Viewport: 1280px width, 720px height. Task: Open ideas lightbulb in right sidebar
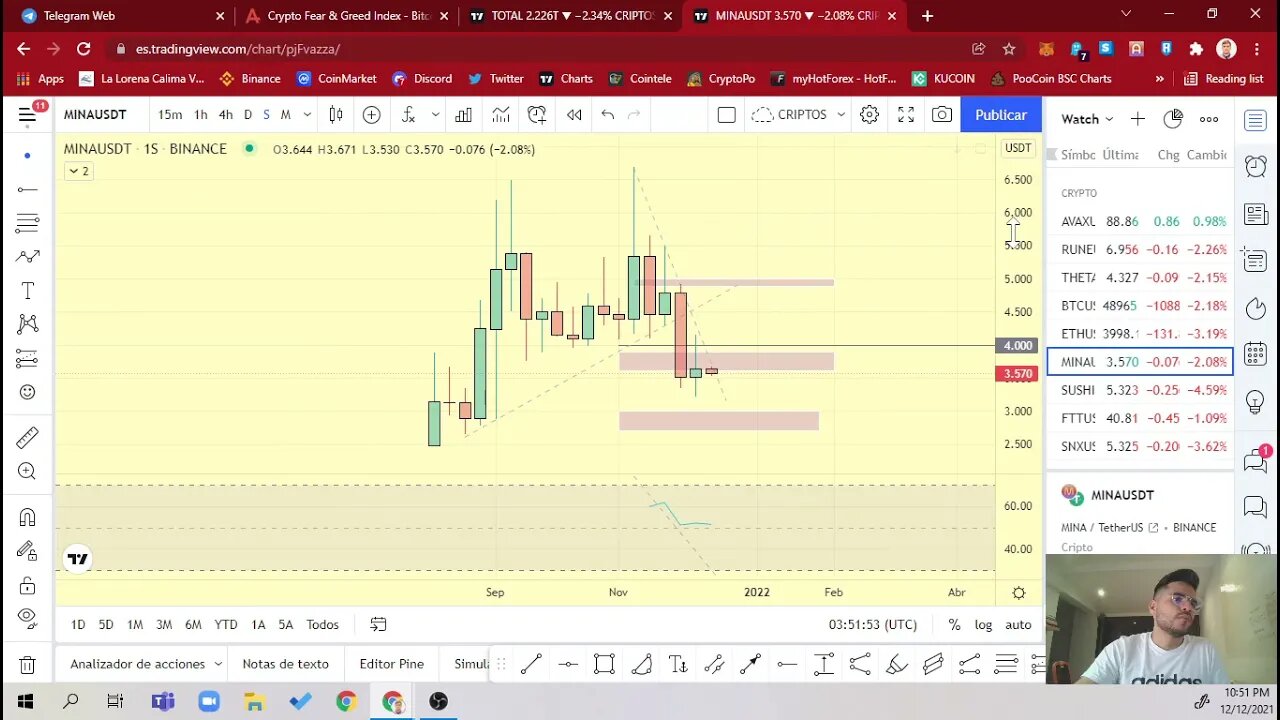[x=1256, y=402]
